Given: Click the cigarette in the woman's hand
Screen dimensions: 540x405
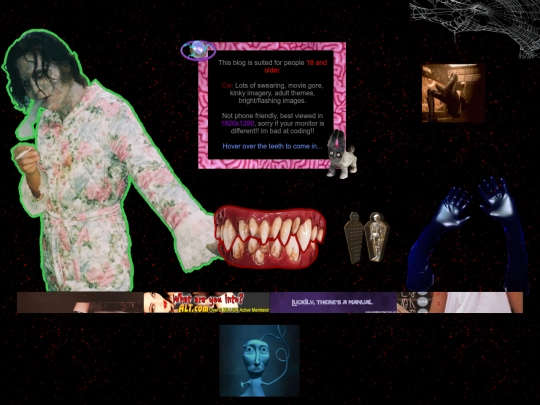Looking at the screenshot, I should coord(24,154).
